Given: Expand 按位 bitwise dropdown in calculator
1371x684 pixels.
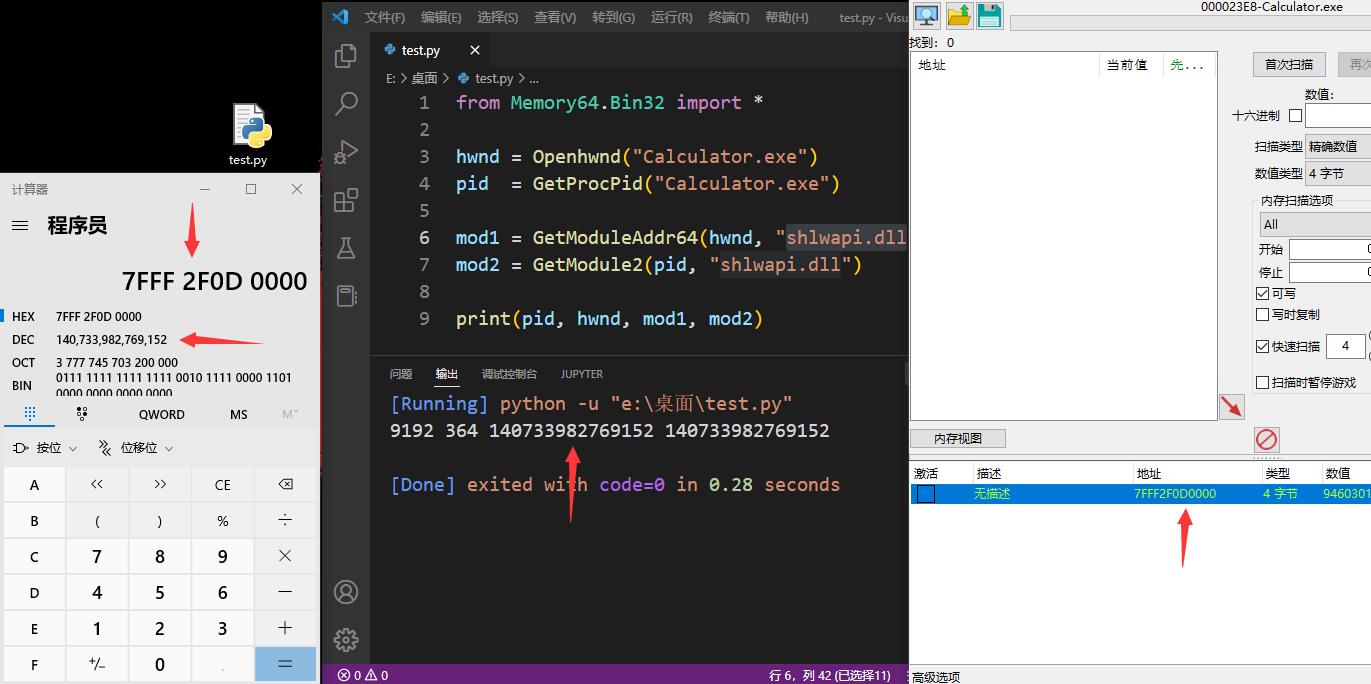Looking at the screenshot, I should click(46, 448).
